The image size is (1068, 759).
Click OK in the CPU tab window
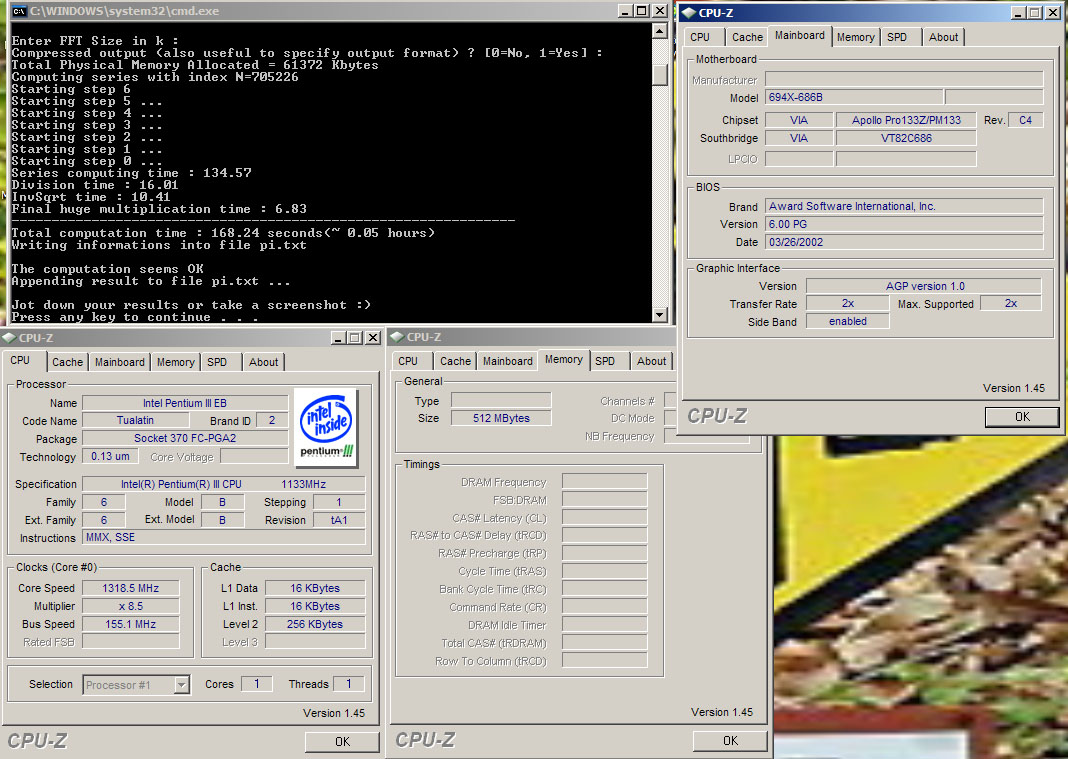343,741
